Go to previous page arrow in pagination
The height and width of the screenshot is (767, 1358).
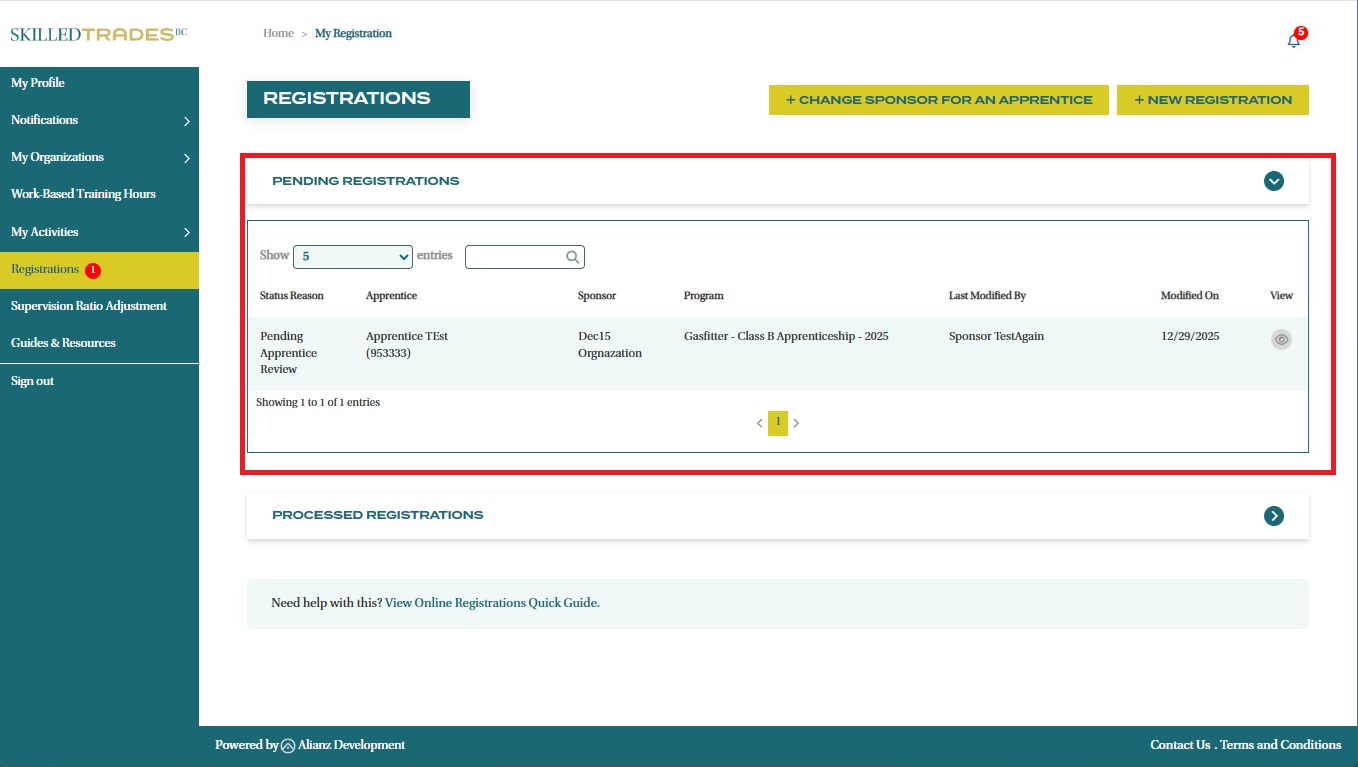[759, 423]
